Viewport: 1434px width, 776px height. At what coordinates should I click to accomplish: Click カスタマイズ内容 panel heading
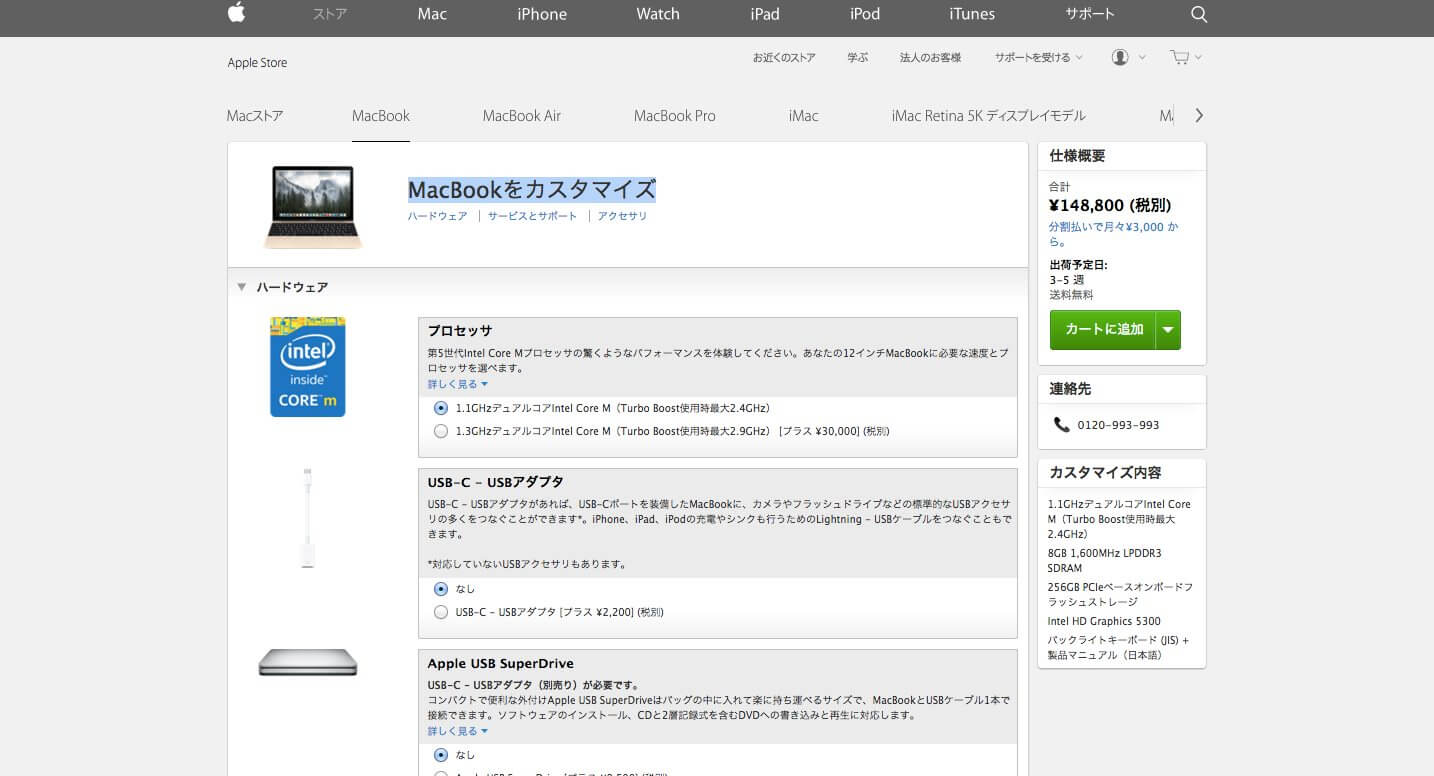coord(1105,472)
